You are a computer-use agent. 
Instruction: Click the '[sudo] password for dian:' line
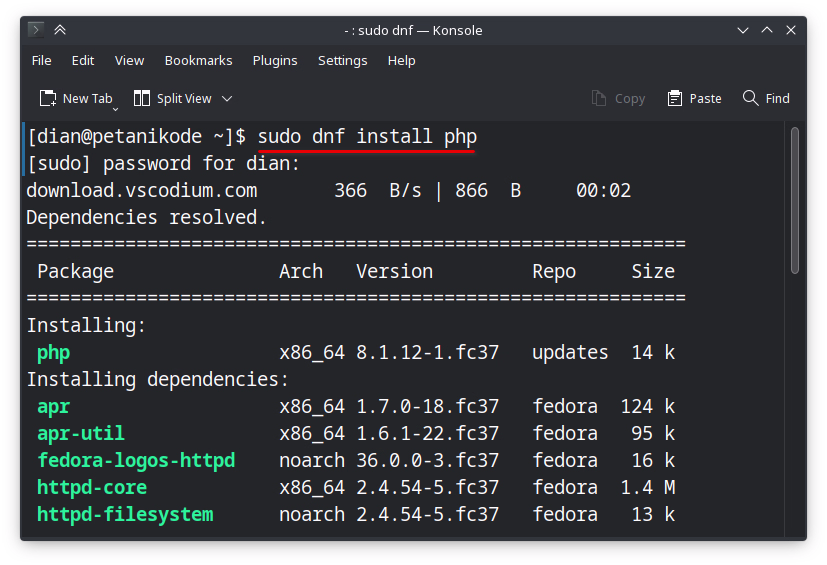(x=163, y=164)
